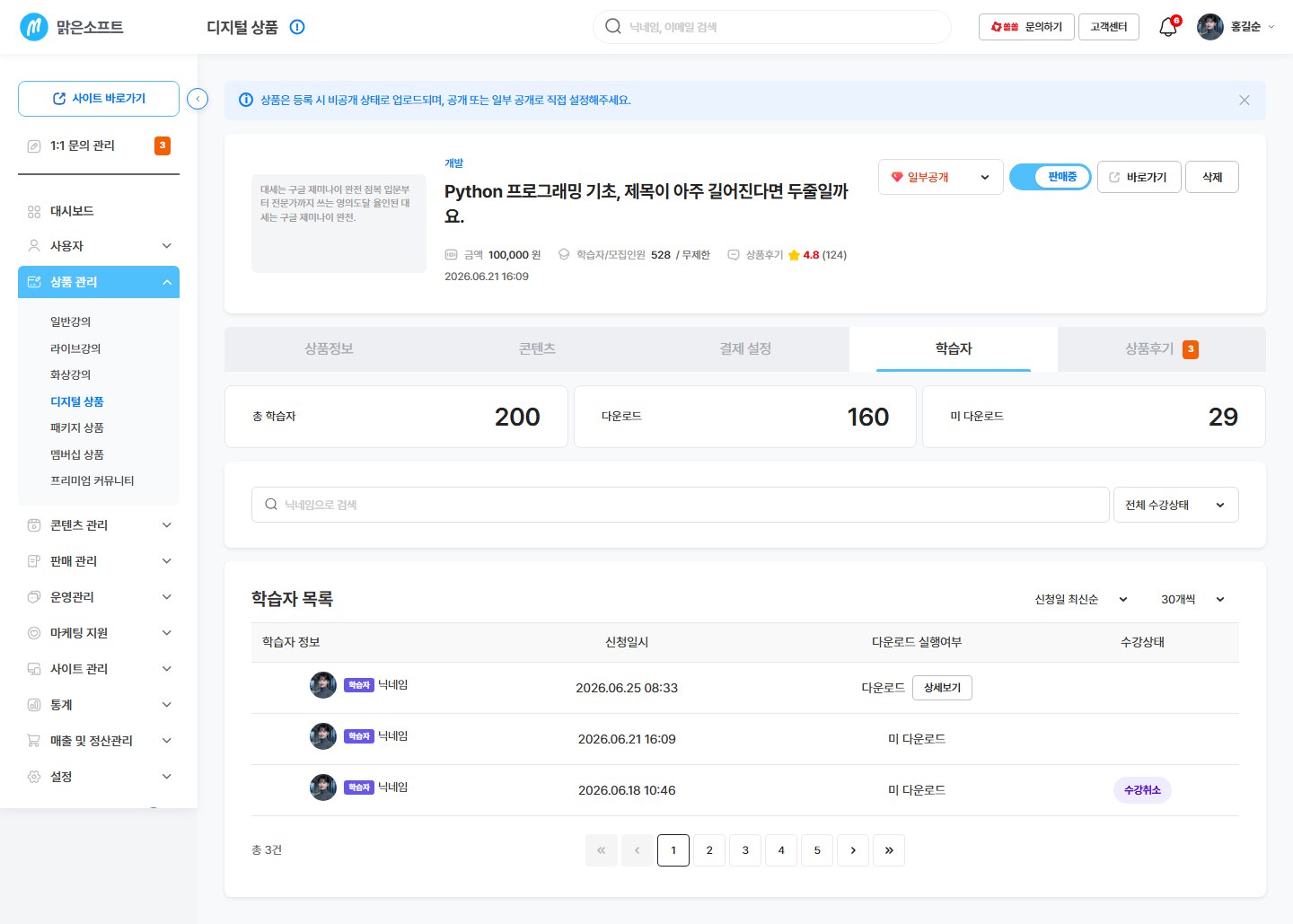1293x924 pixels.
Task: Collapse the sidebar with the round arrow button
Action: tap(198, 99)
